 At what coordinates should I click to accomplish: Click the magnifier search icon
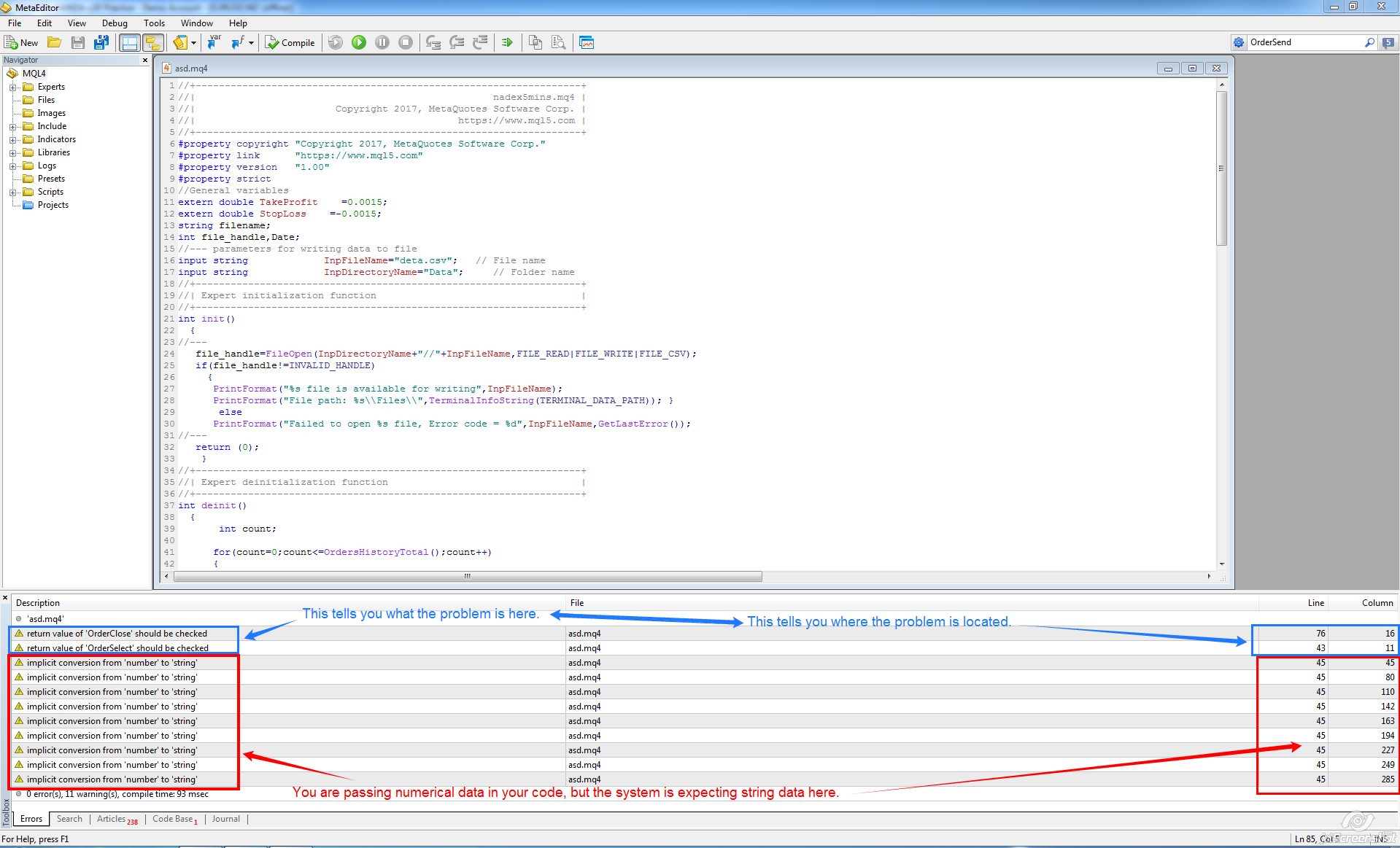pyautogui.click(x=1369, y=42)
